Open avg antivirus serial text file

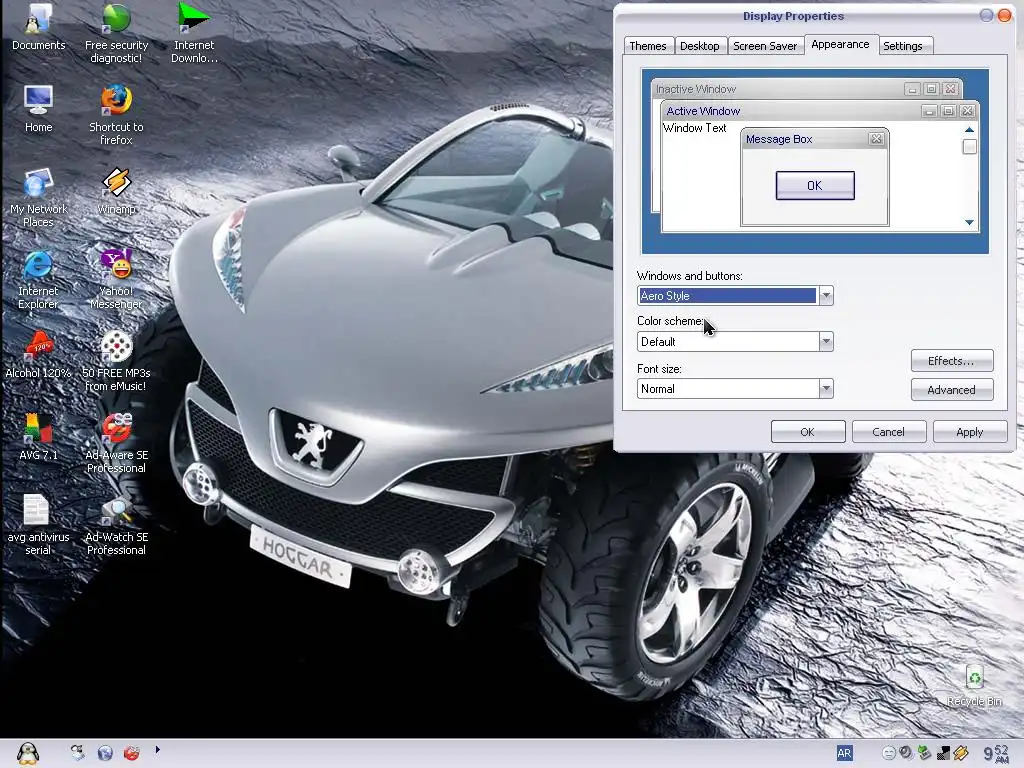coord(39,525)
